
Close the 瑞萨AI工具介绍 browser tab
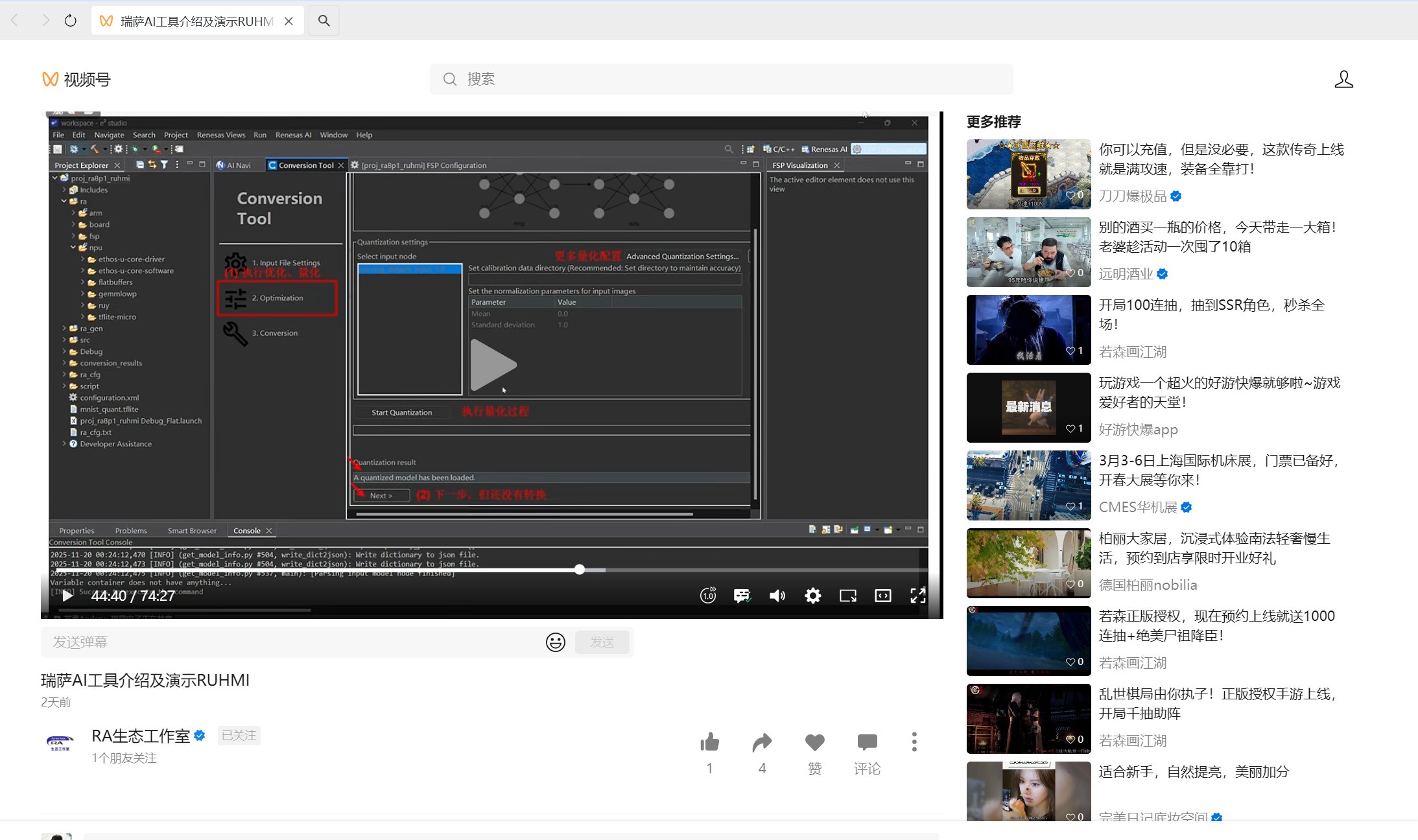coord(289,21)
